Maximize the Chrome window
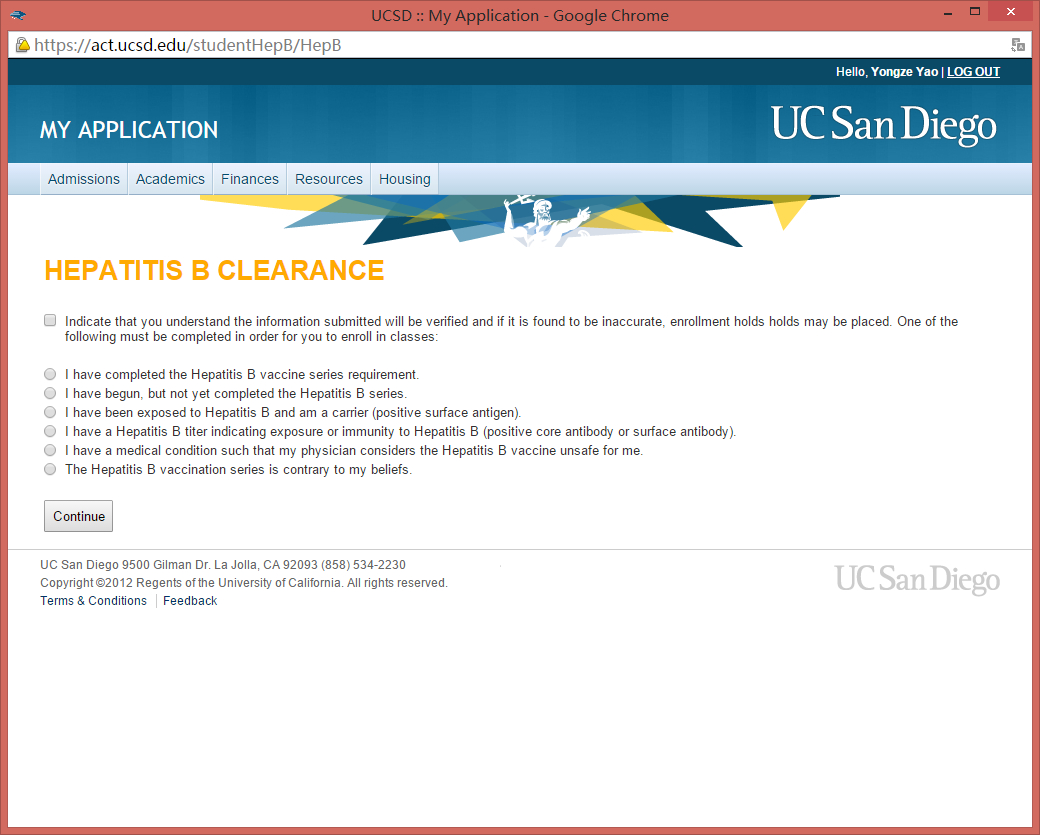Image resolution: width=1040 pixels, height=835 pixels. coord(975,12)
